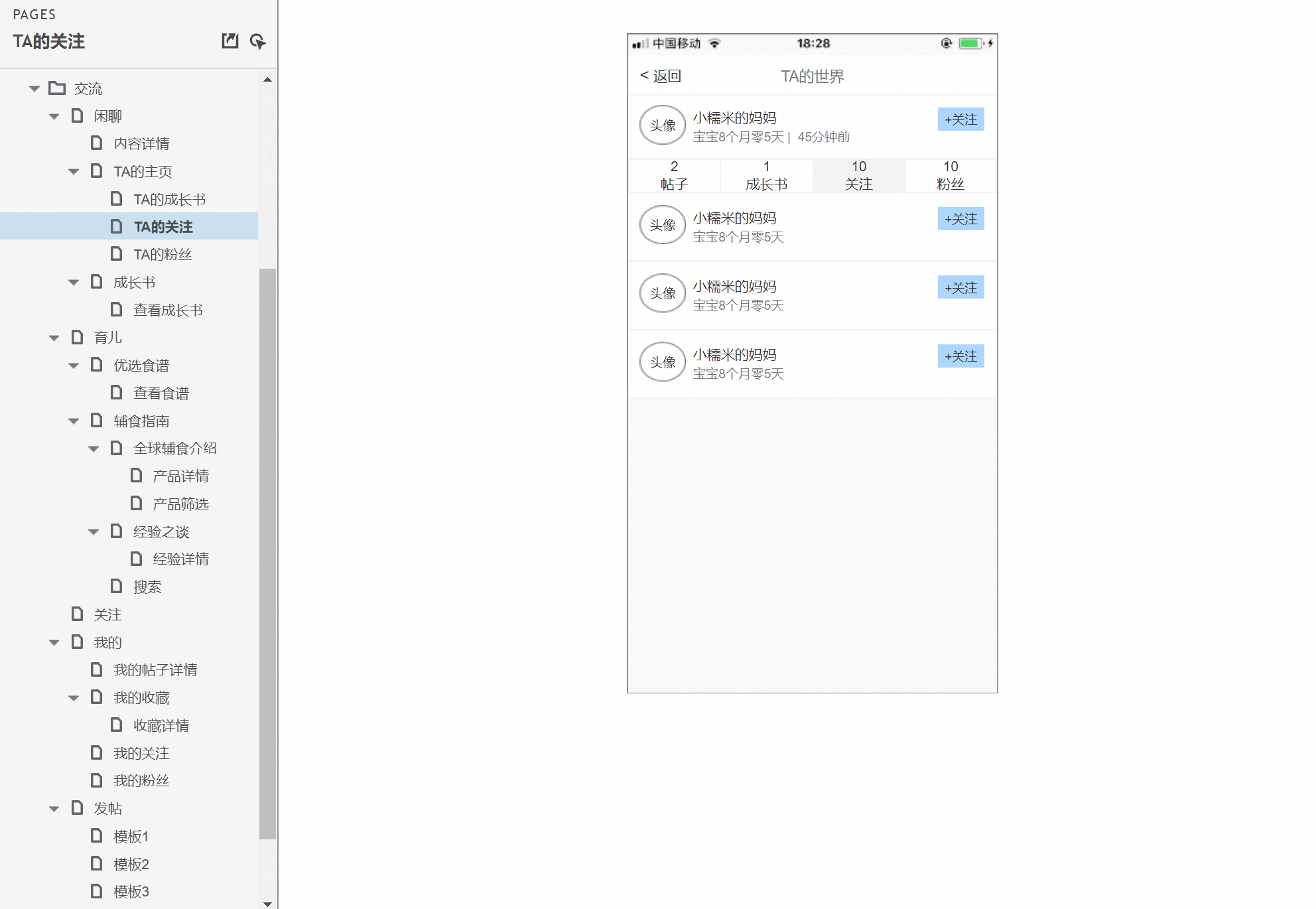Screen dimensions: 1316x909
Task: Click the page icon next to 经验详情
Action: click(x=137, y=559)
